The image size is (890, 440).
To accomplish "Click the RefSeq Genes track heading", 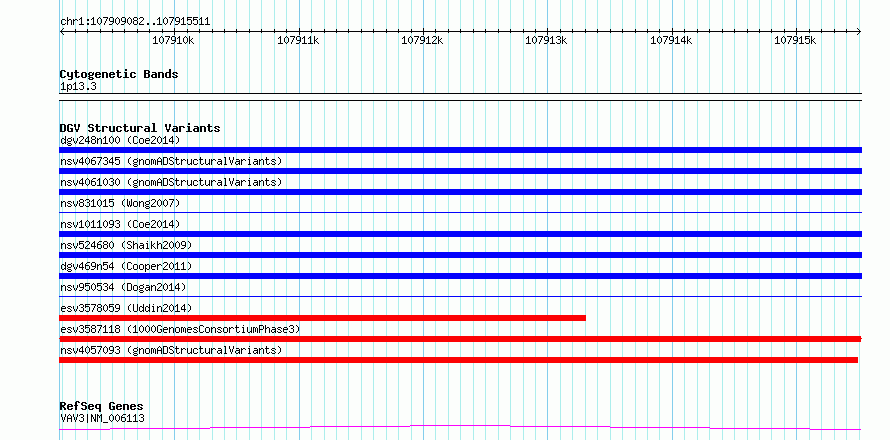I will pyautogui.click(x=101, y=407).
